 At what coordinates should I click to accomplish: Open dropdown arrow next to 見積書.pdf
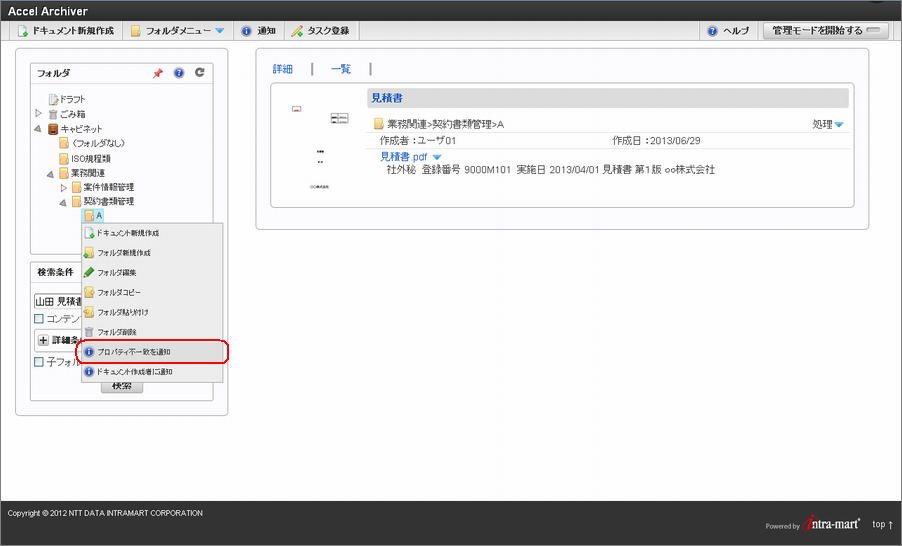(x=437, y=157)
